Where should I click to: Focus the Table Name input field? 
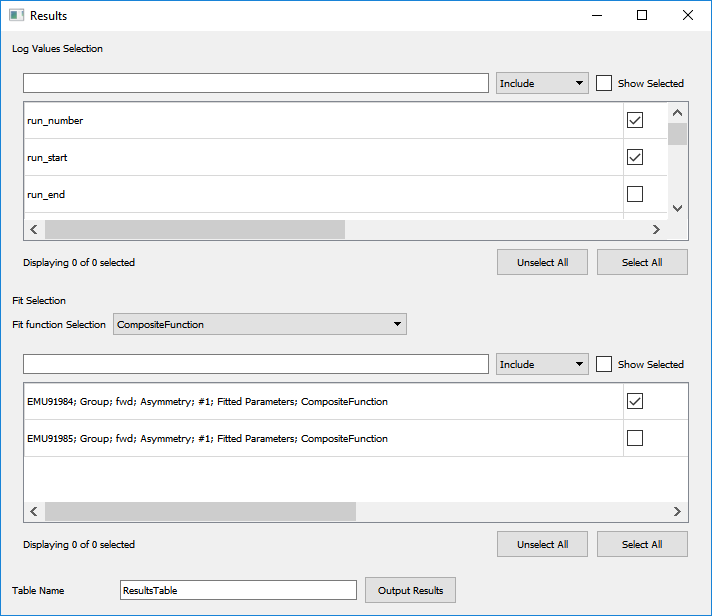point(238,590)
